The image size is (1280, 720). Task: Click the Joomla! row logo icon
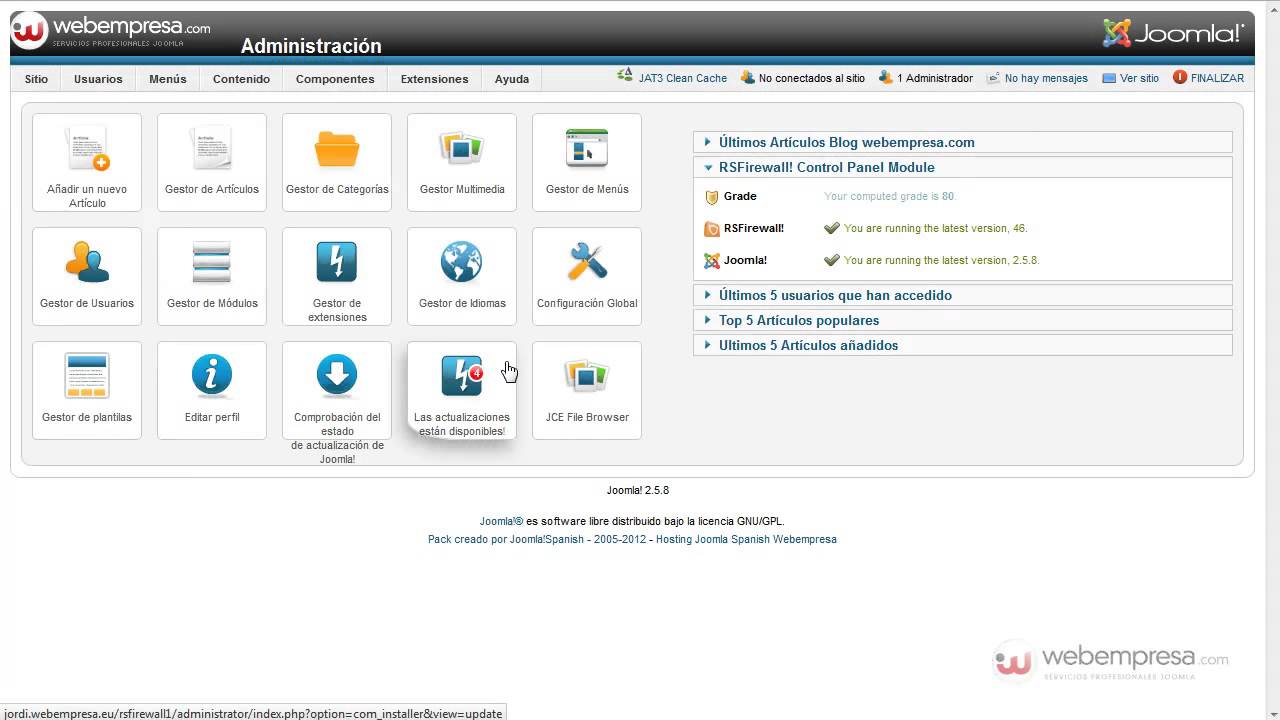pyautogui.click(x=712, y=261)
